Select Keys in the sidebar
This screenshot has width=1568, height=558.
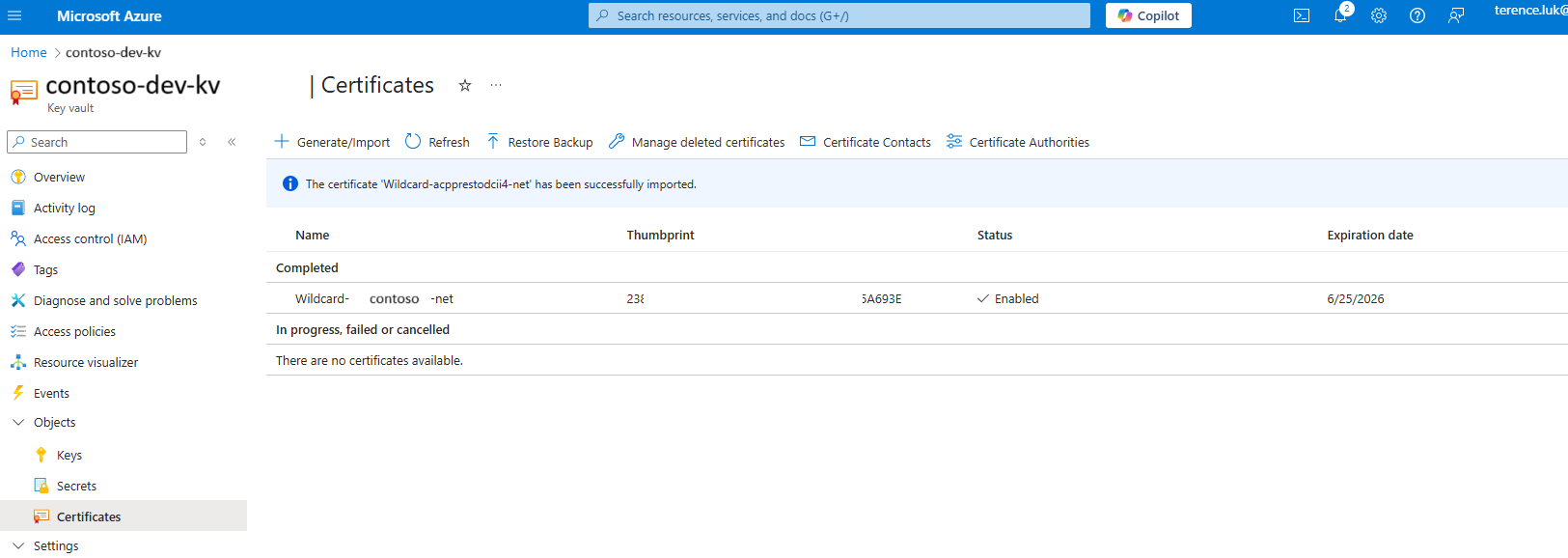pyautogui.click(x=69, y=455)
